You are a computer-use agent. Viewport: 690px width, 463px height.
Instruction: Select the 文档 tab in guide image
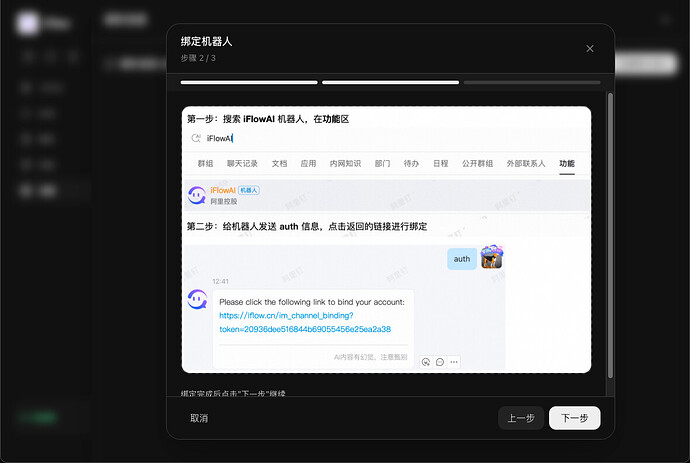pyautogui.click(x=279, y=164)
